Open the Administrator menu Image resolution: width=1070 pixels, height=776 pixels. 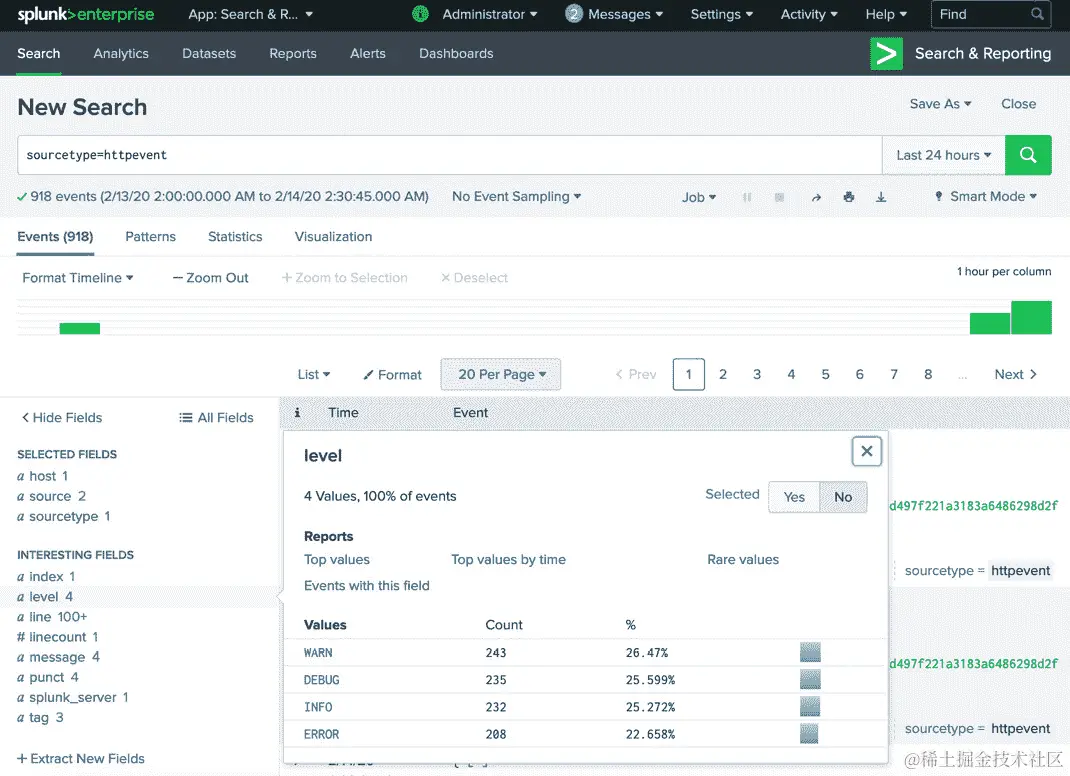coord(489,14)
